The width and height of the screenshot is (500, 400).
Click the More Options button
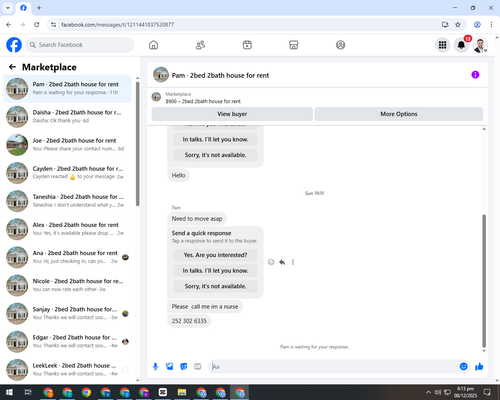[x=399, y=114]
